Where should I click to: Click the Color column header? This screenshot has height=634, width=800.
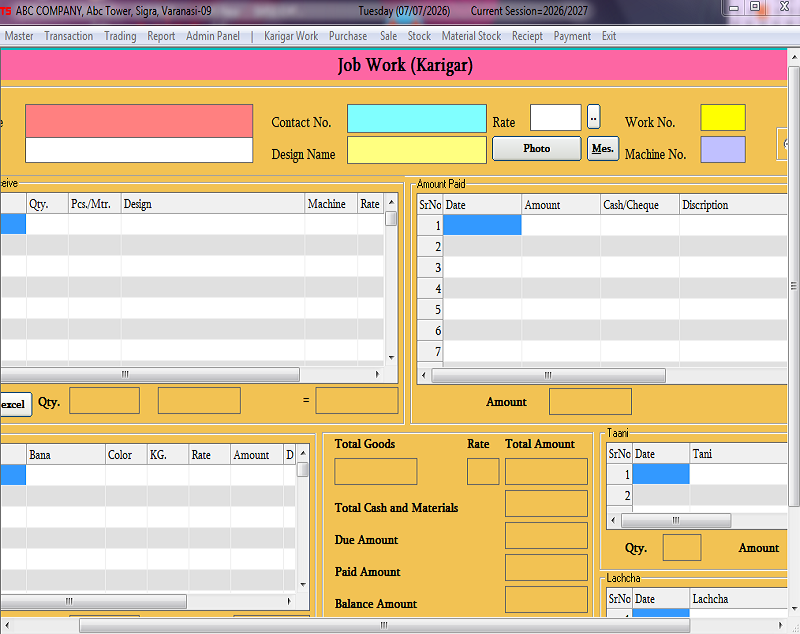click(x=126, y=454)
